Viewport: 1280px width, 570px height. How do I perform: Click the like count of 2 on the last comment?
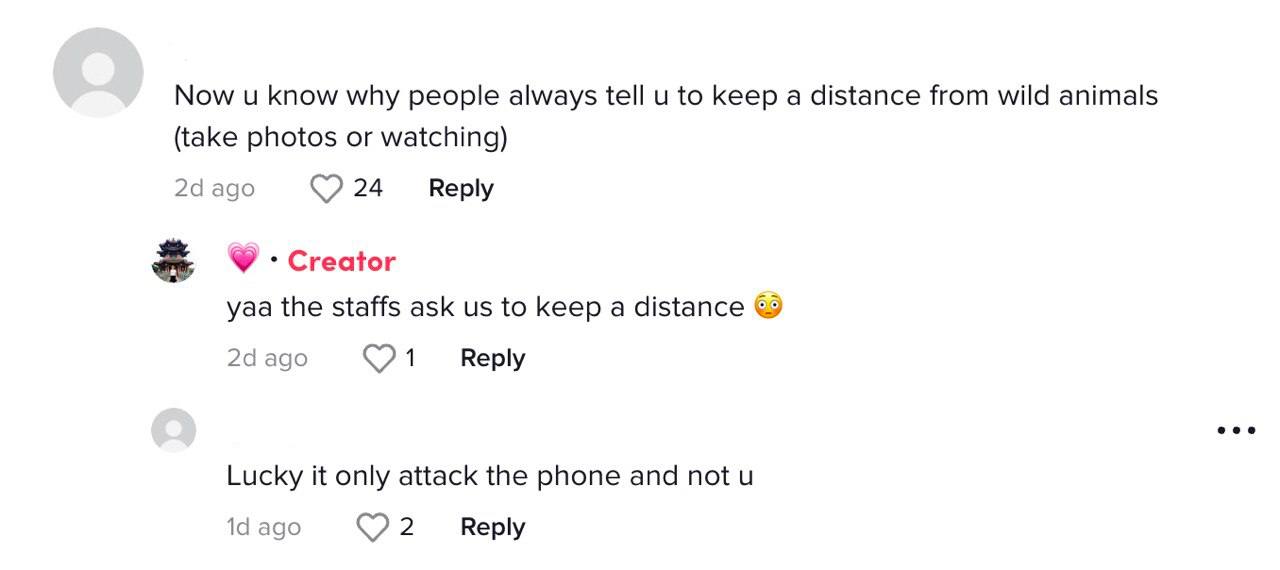pyautogui.click(x=407, y=527)
